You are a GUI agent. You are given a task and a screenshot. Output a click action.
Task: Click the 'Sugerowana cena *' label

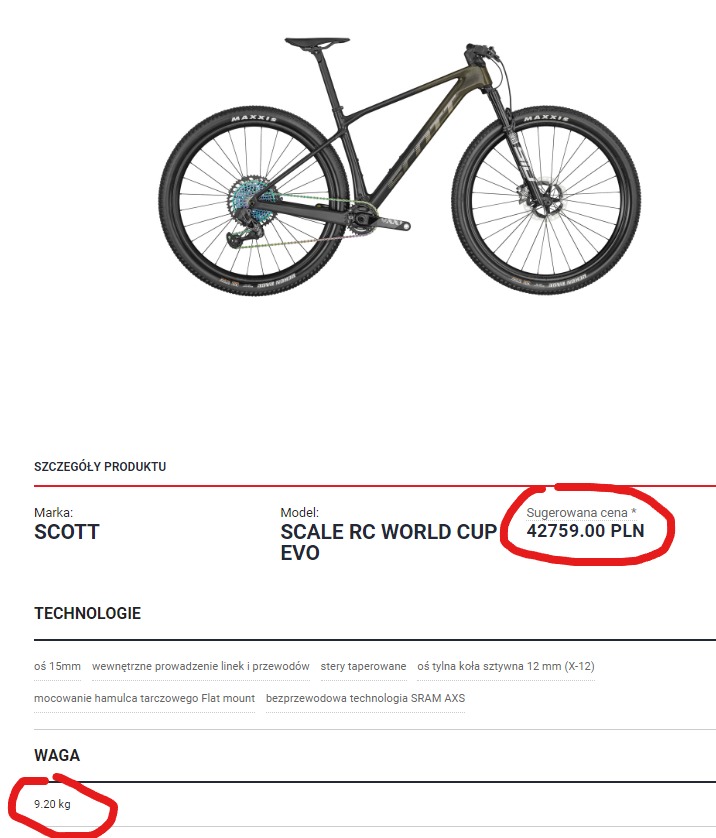pyautogui.click(x=581, y=513)
